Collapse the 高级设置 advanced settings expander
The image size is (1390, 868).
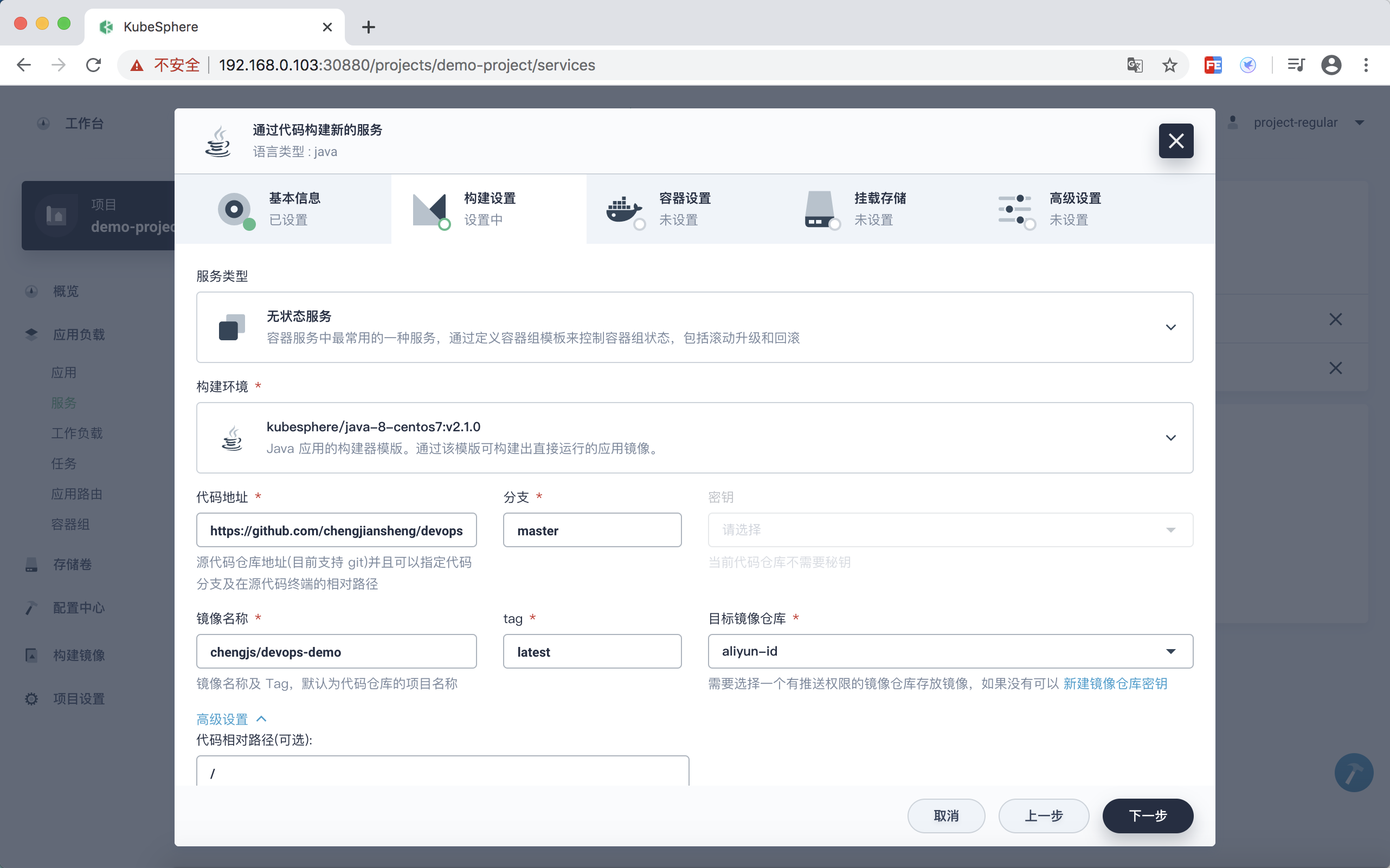point(231,719)
